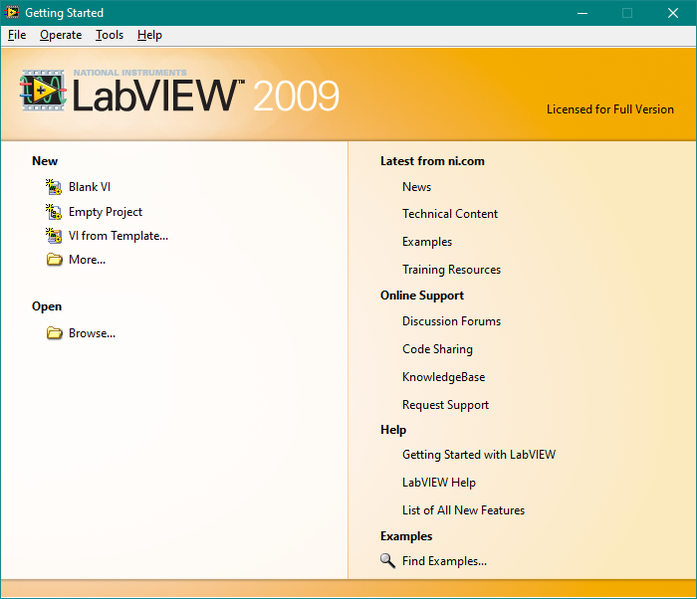Open Getting Started with LabVIEW

click(x=479, y=455)
